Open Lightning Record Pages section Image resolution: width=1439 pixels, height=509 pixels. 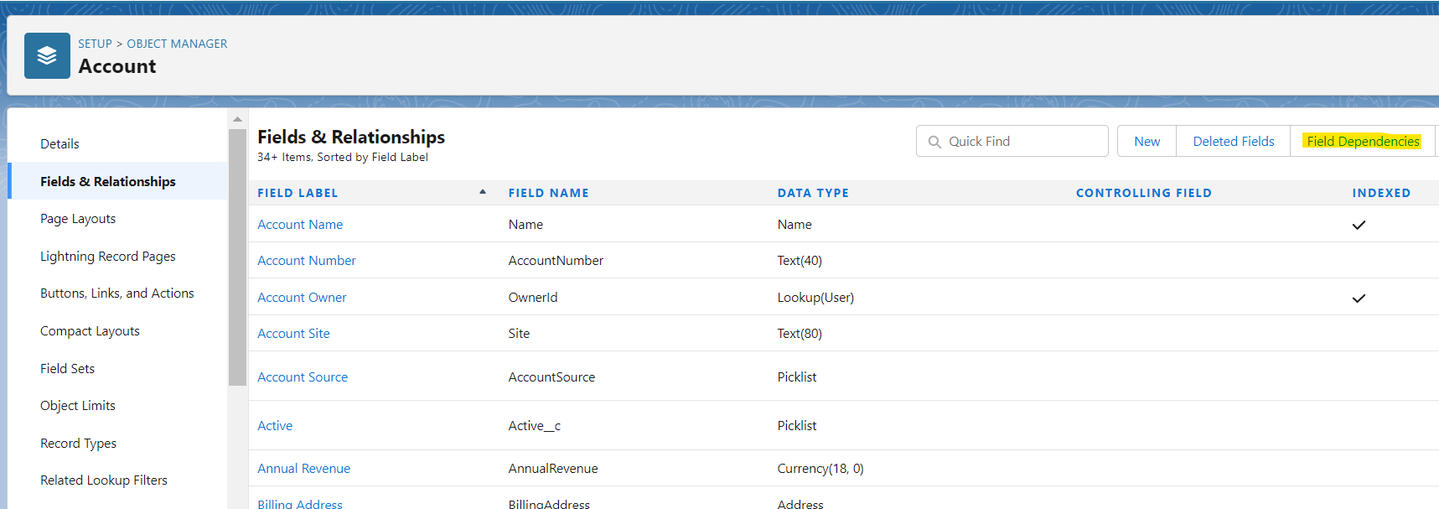coord(108,257)
